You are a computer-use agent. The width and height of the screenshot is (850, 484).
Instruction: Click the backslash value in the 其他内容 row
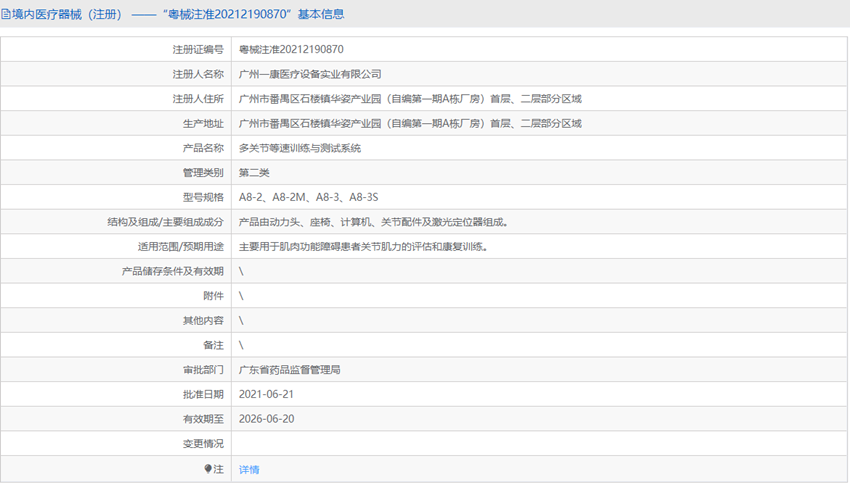pos(241,320)
